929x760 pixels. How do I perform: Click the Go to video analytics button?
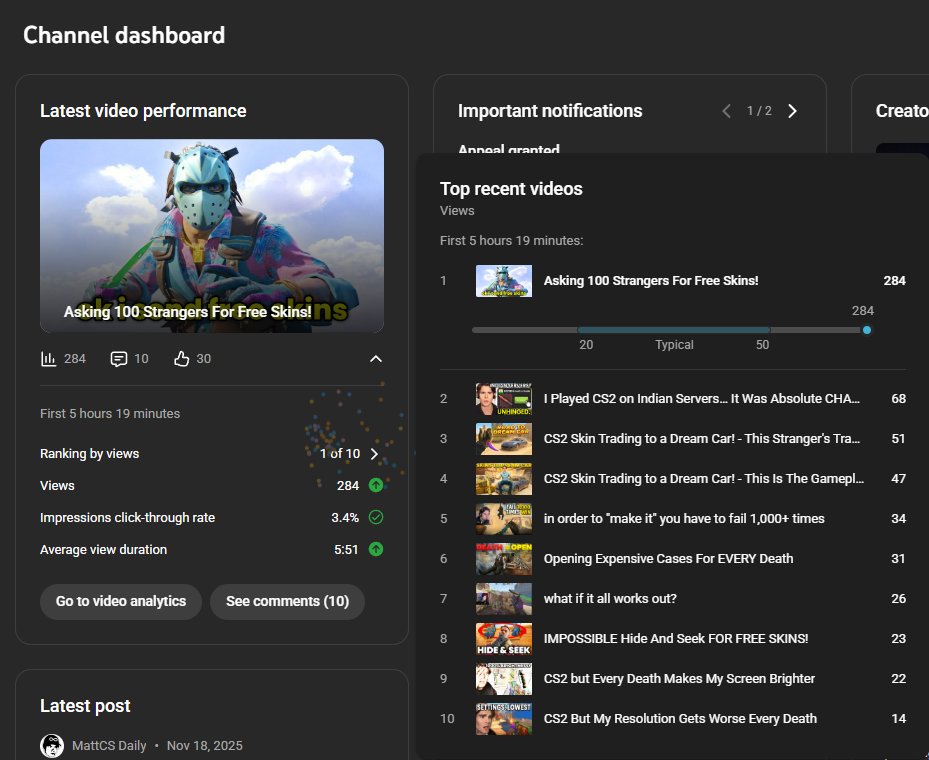[x=120, y=601]
